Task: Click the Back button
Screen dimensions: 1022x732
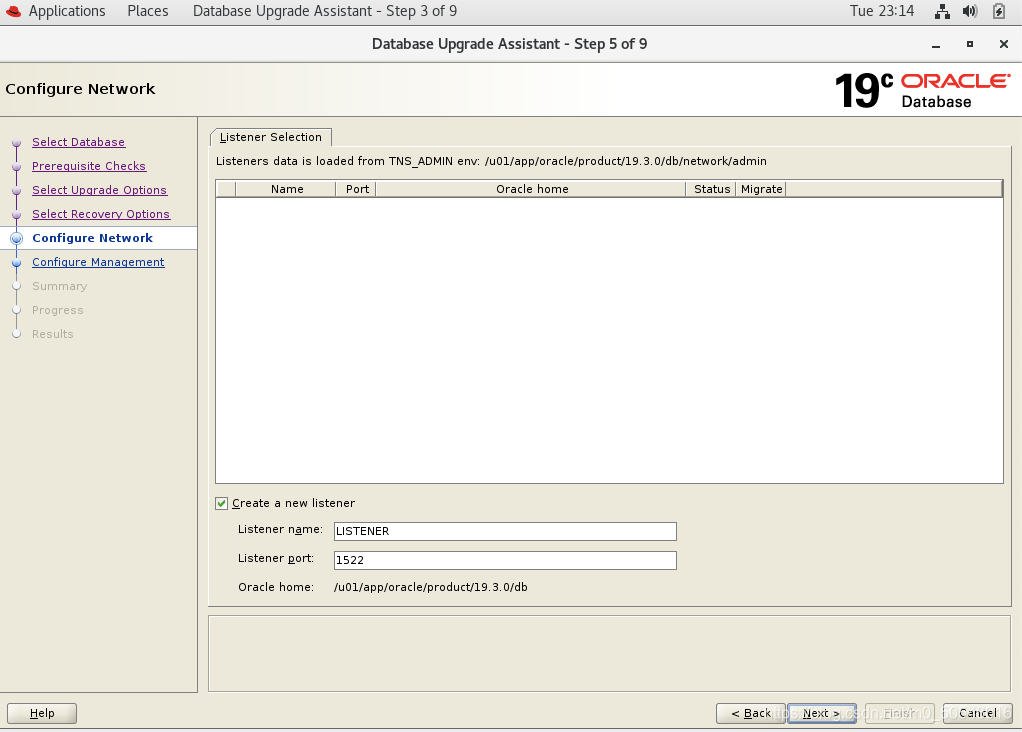Action: [751, 713]
